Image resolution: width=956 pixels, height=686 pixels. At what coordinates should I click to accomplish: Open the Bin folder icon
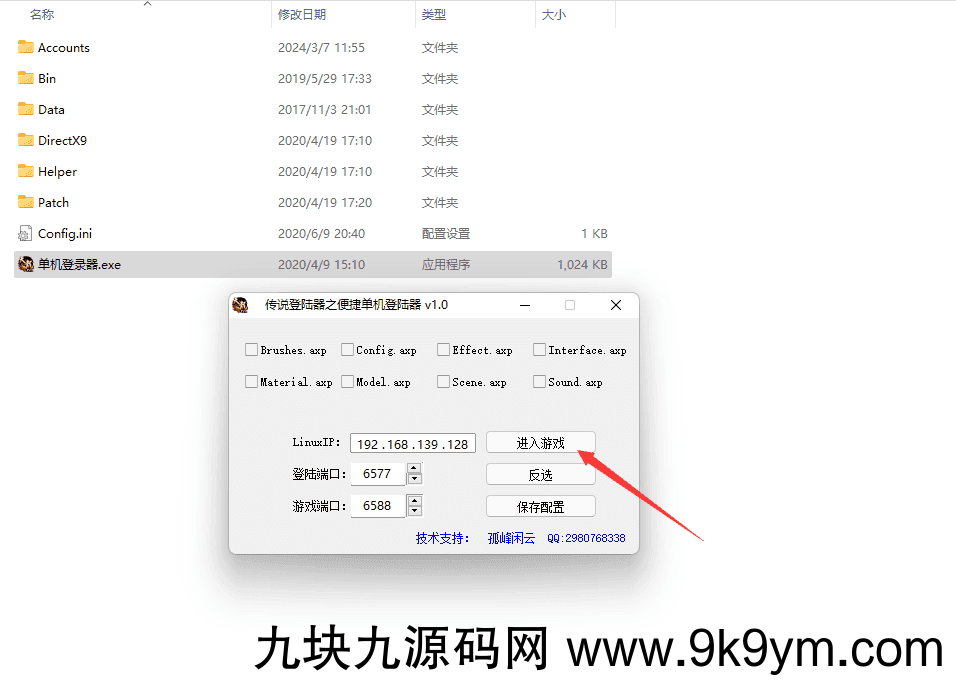coord(26,78)
